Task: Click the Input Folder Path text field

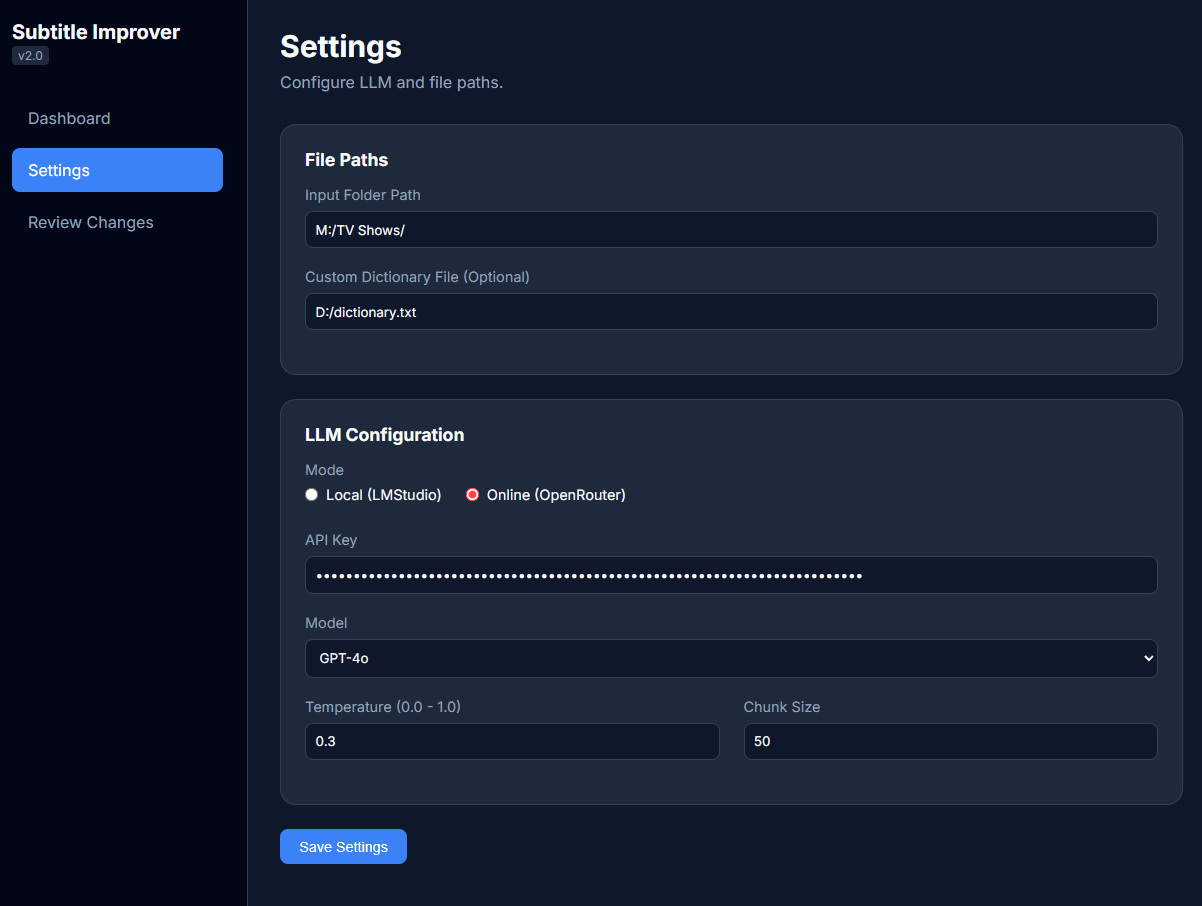Action: tap(730, 230)
